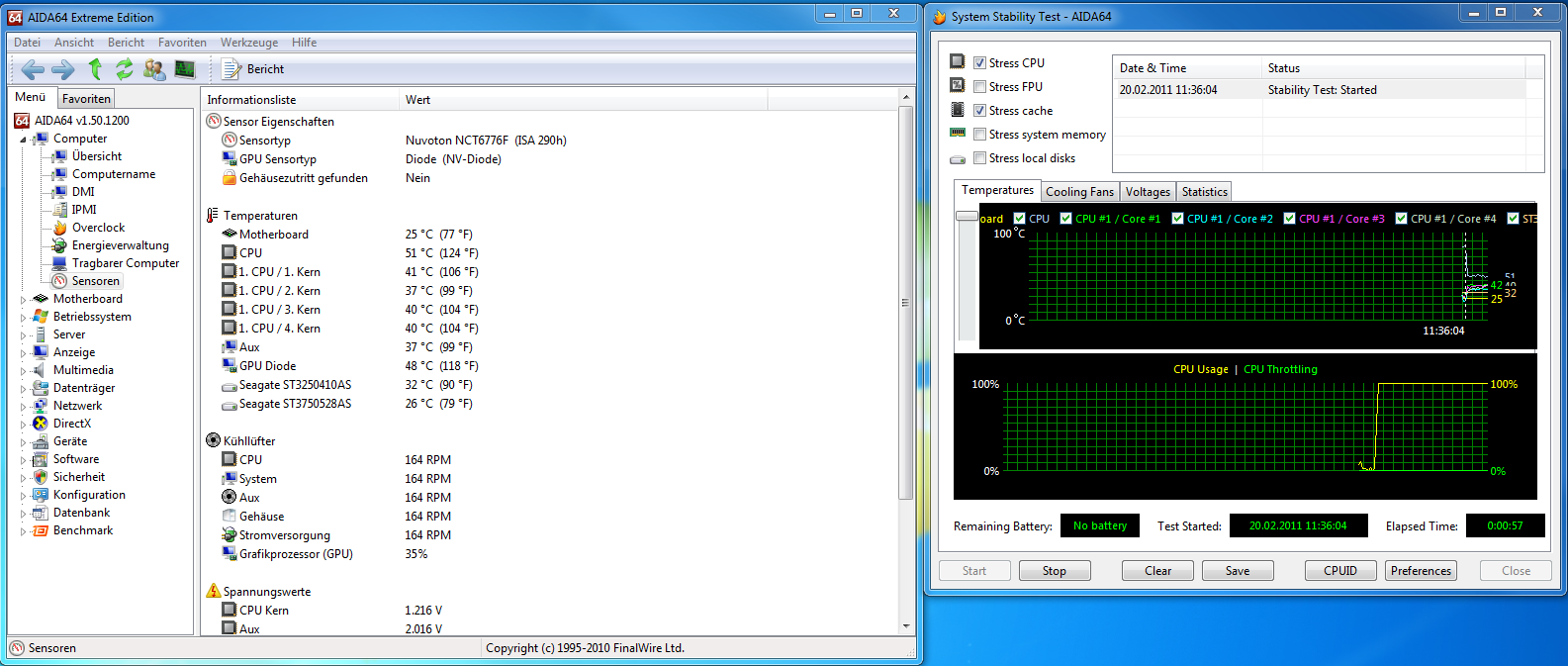Image resolution: width=1568 pixels, height=666 pixels.
Task: Open CPUID from the Stability Test window
Action: (x=1340, y=571)
